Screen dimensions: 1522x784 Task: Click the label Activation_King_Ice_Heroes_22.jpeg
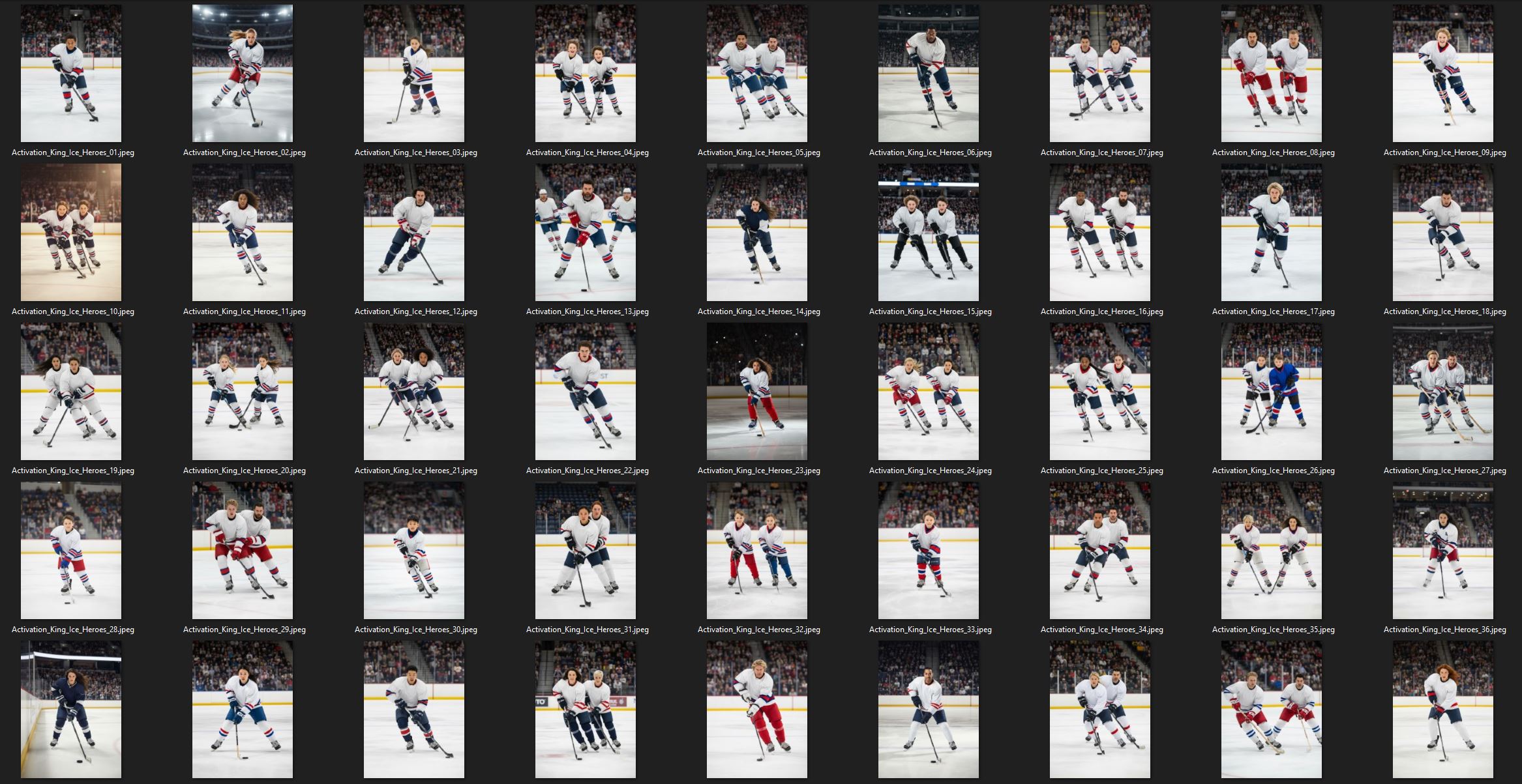pos(588,471)
